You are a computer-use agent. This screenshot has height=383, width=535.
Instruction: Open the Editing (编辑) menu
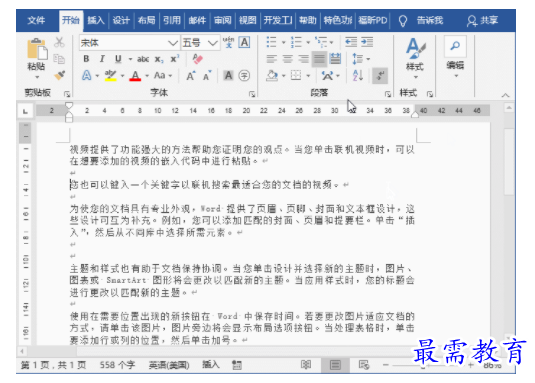[x=456, y=57]
